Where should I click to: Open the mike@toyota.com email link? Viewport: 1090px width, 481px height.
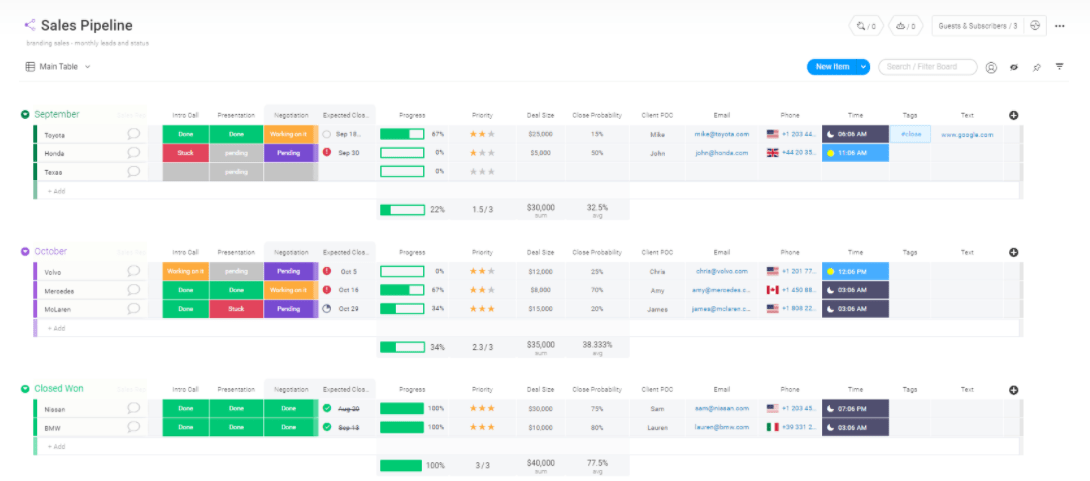pyautogui.click(x=722, y=134)
